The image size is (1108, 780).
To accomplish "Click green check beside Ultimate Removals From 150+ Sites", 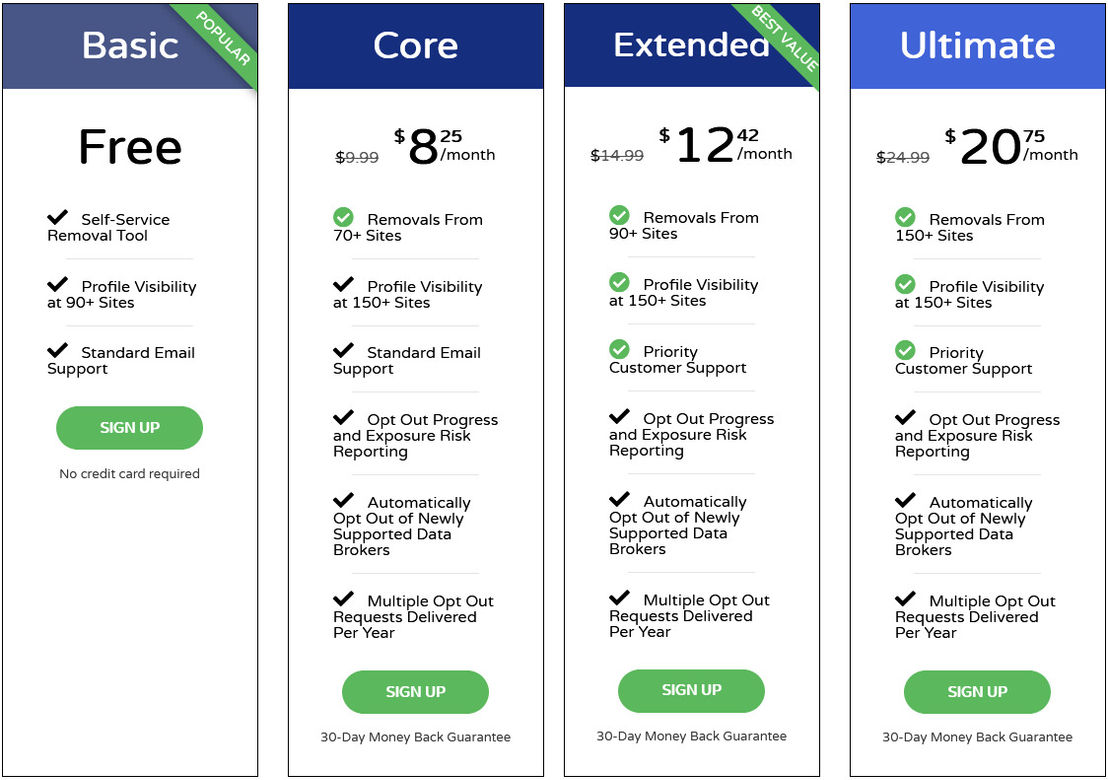I will point(905,217).
